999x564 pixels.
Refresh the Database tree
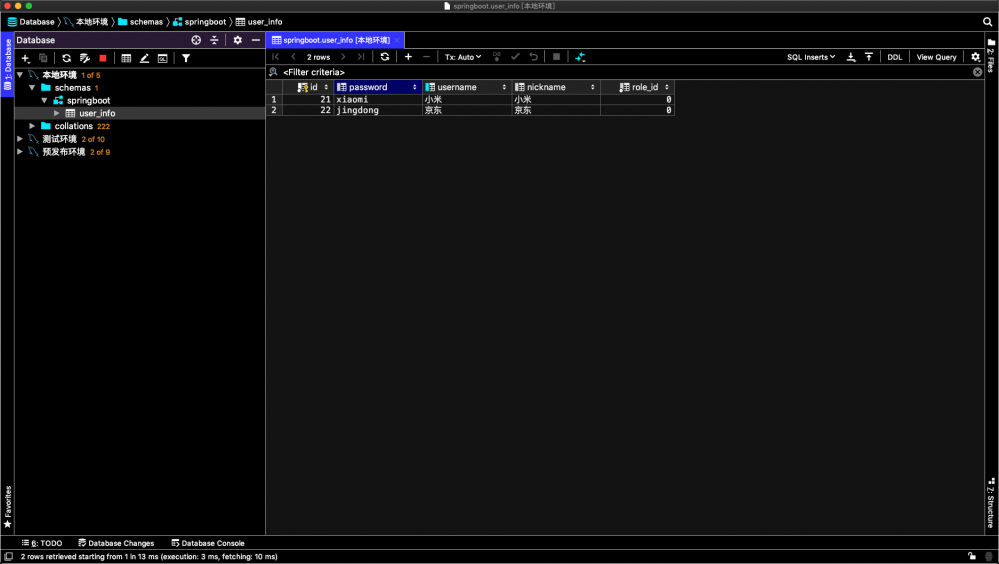(x=66, y=58)
